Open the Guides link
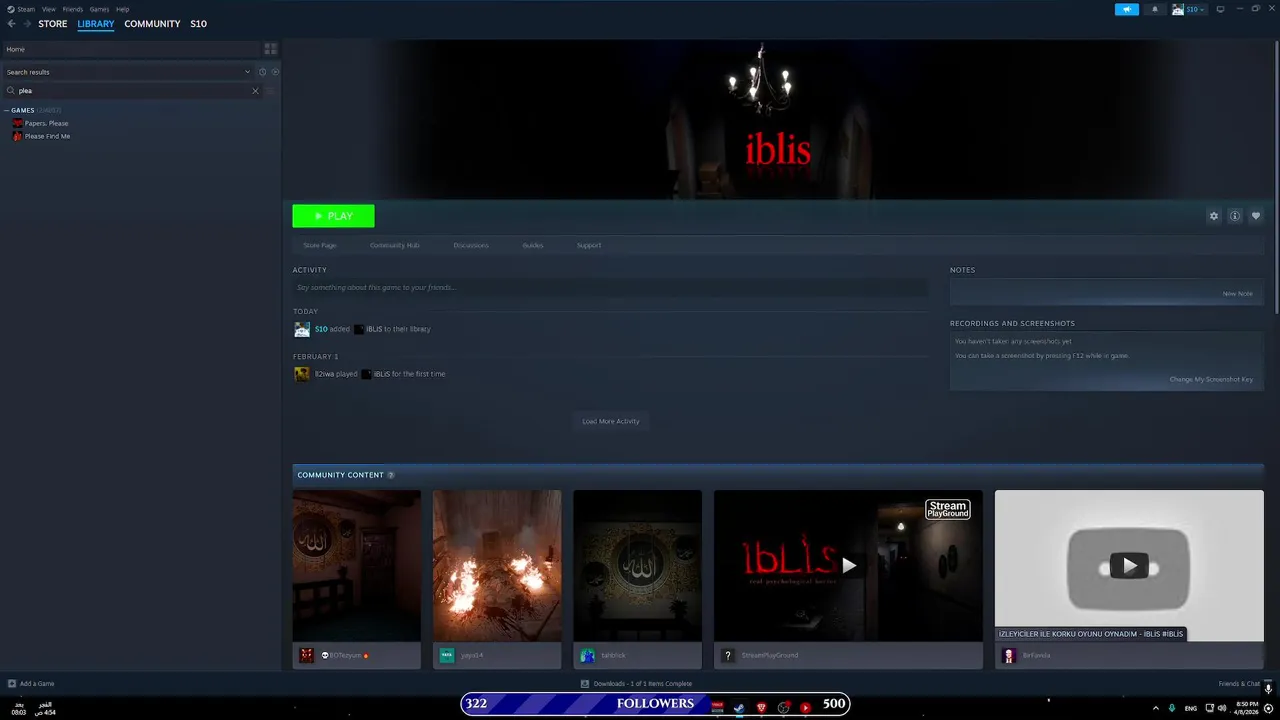 point(533,245)
